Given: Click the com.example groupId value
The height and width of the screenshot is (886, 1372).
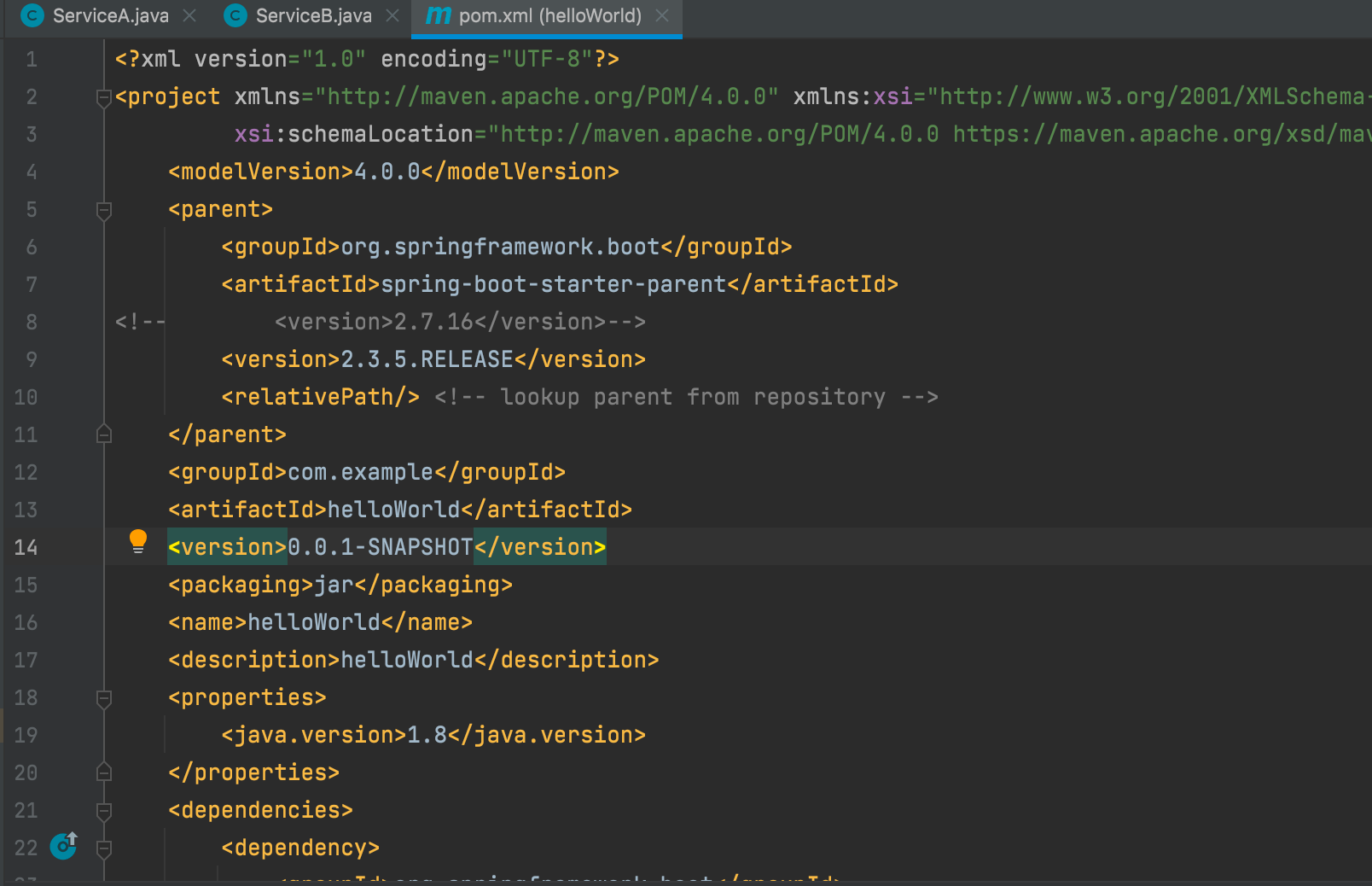Looking at the screenshot, I should point(361,473).
